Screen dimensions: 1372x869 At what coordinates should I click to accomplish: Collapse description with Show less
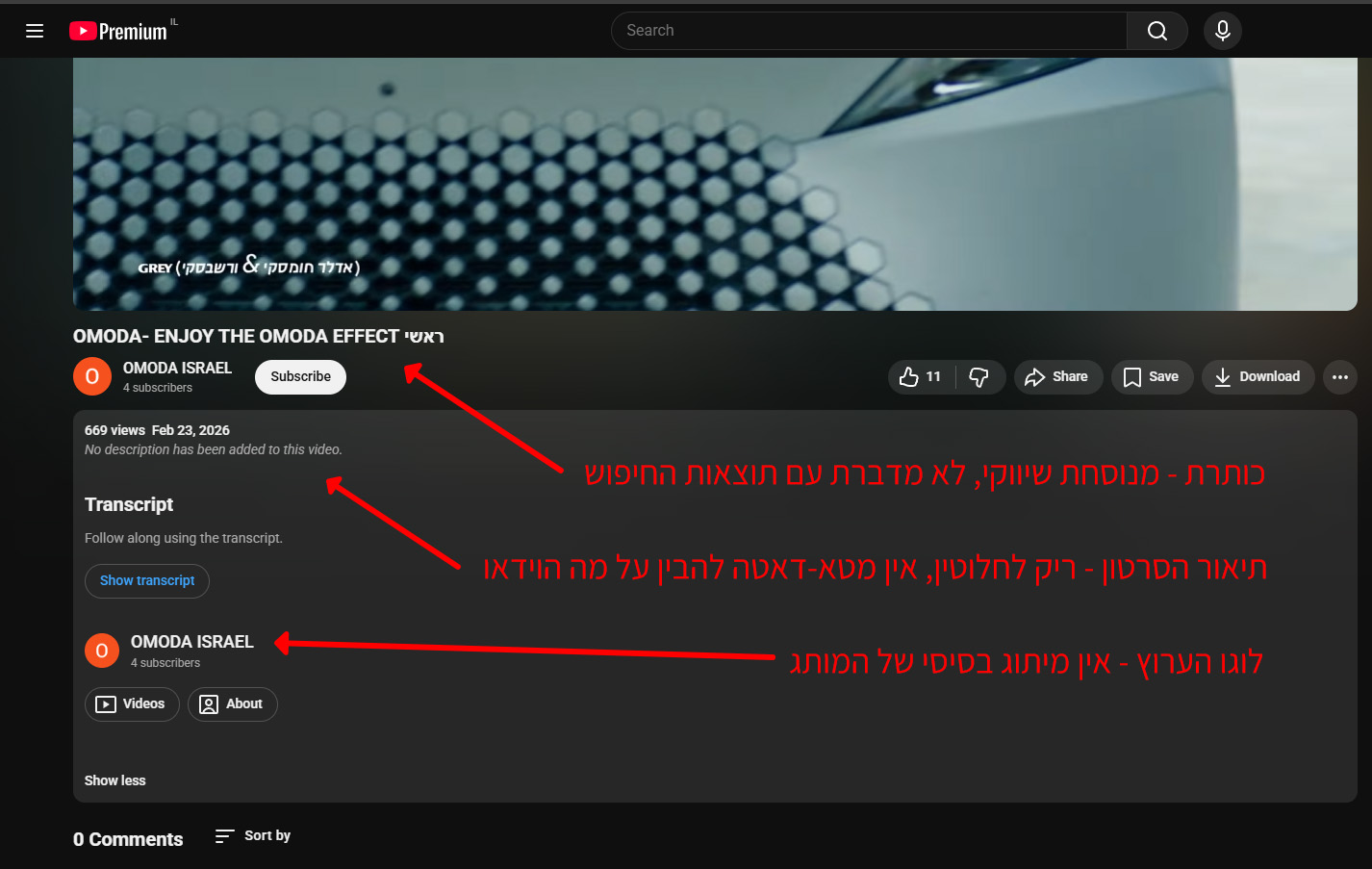tap(114, 780)
